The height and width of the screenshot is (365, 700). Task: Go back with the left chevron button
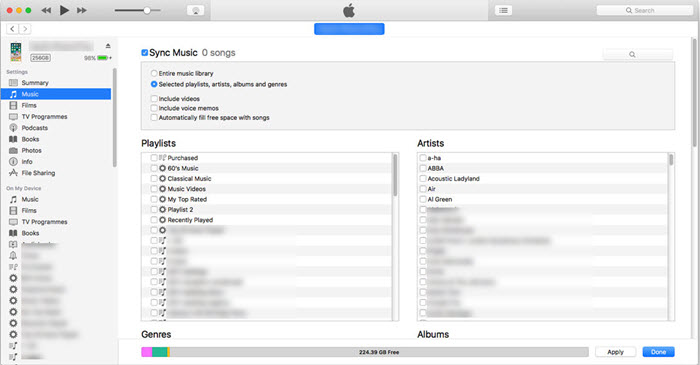tap(12, 29)
